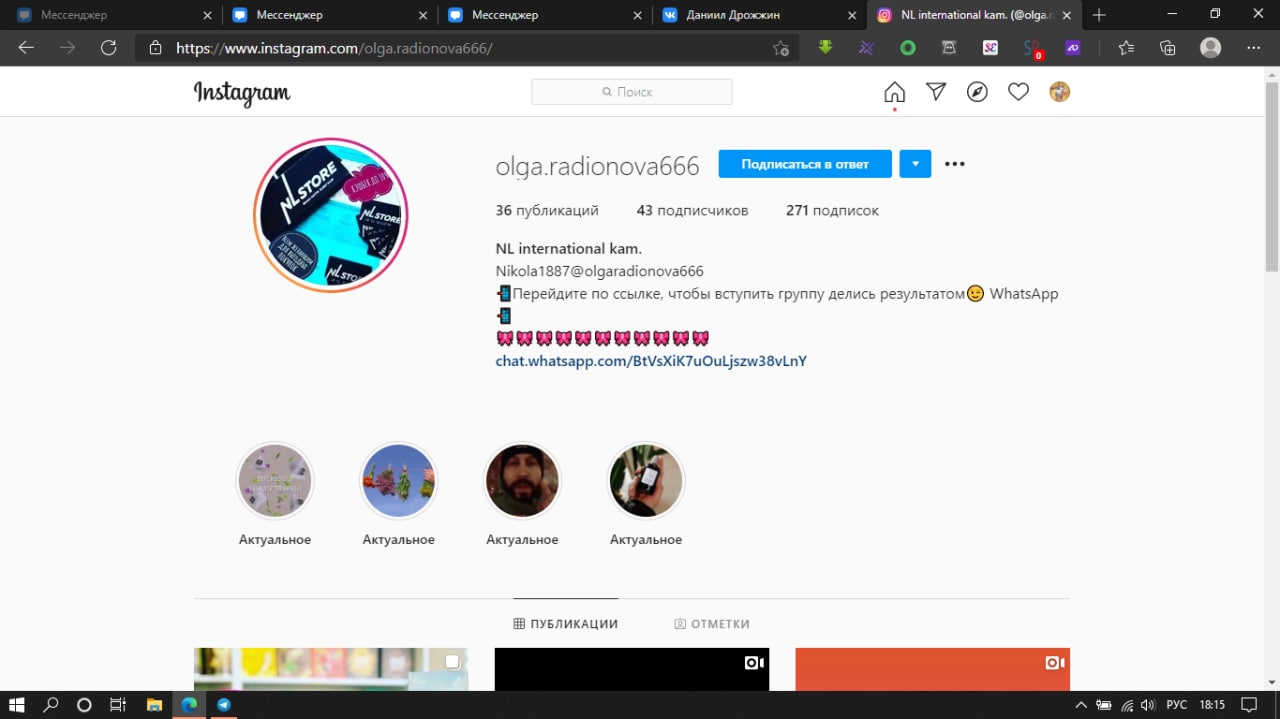Viewport: 1280px width, 719px height.
Task: Open black video post thumbnail
Action: pyautogui.click(x=632, y=669)
